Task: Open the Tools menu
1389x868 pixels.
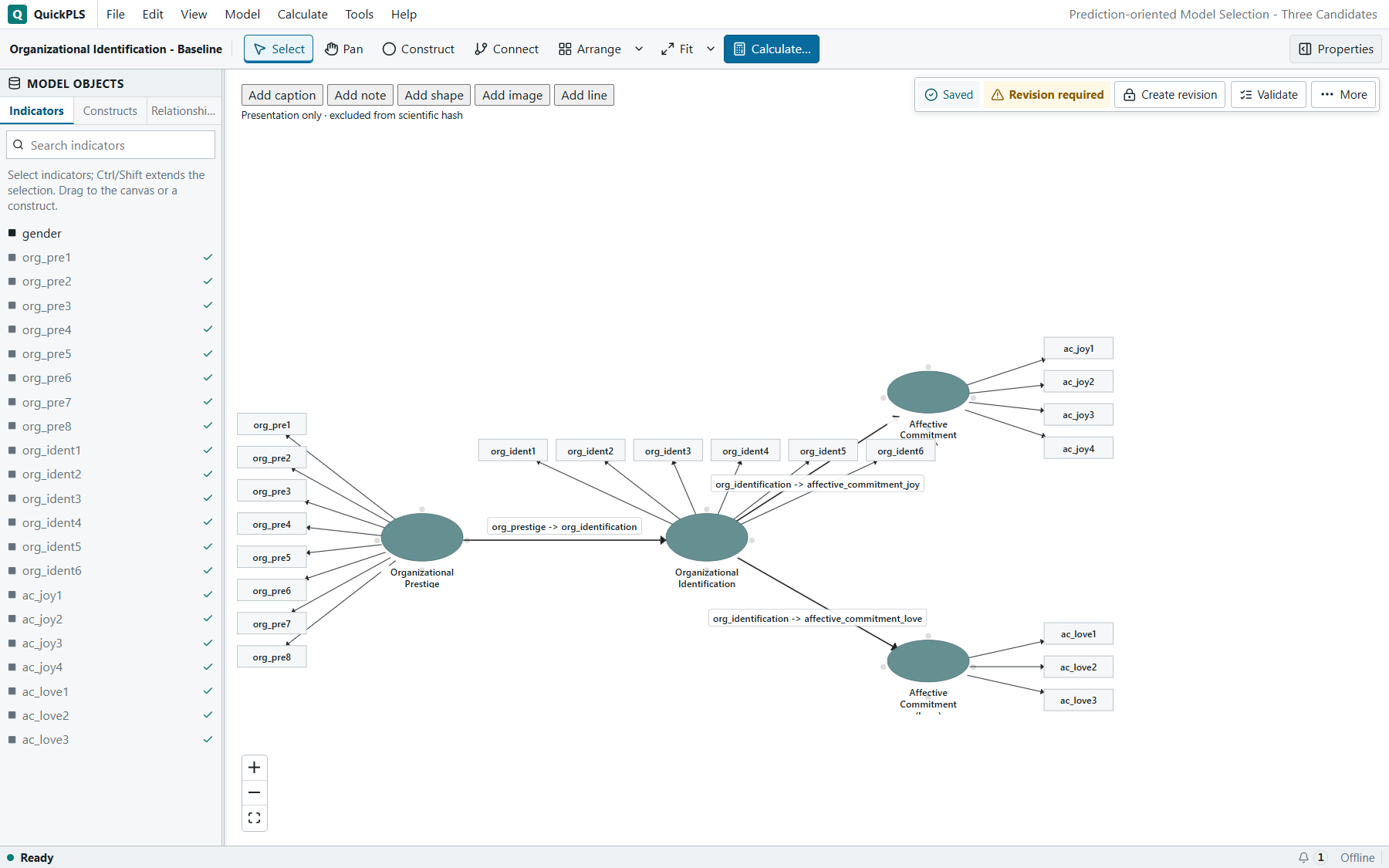Action: click(360, 14)
